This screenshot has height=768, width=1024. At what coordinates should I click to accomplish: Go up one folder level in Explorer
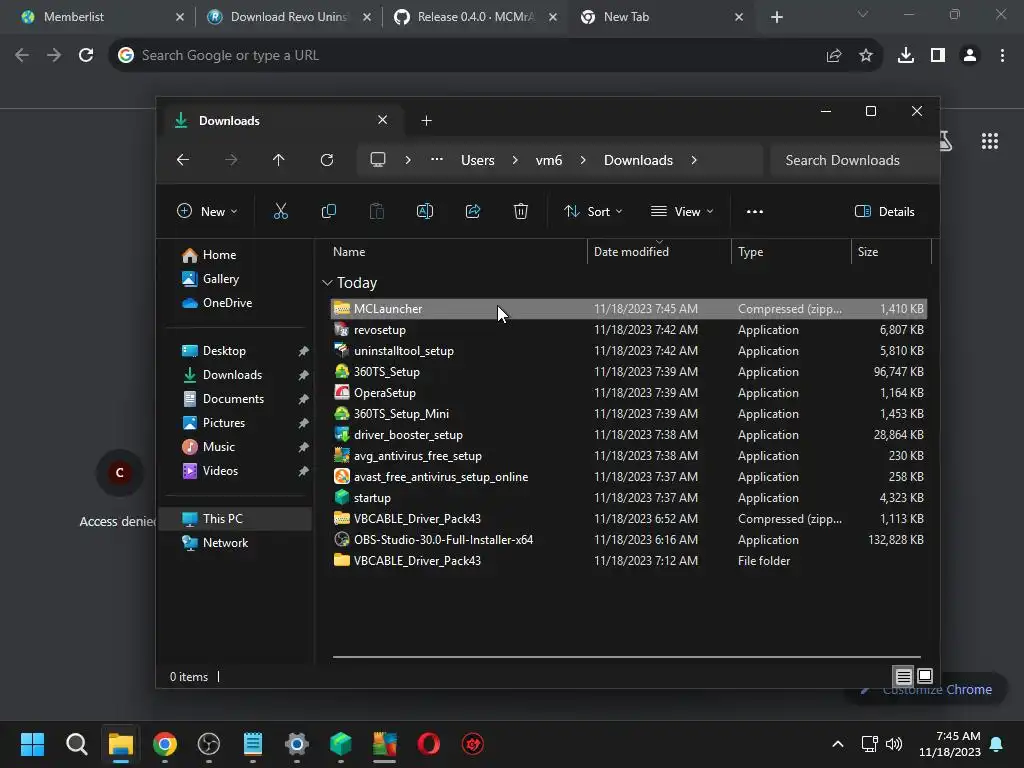(x=279, y=160)
